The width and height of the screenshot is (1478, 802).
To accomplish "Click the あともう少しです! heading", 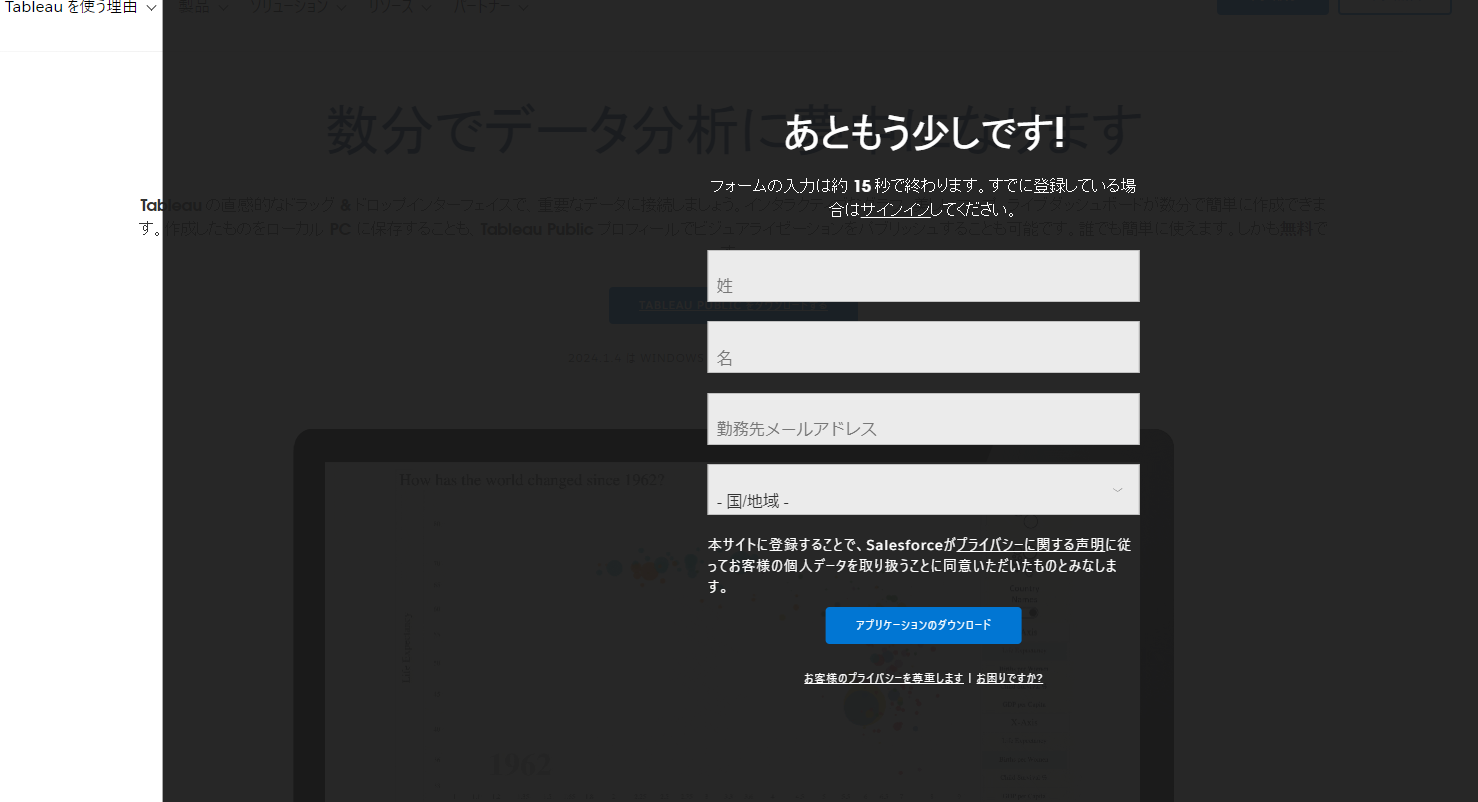I will click(x=924, y=133).
